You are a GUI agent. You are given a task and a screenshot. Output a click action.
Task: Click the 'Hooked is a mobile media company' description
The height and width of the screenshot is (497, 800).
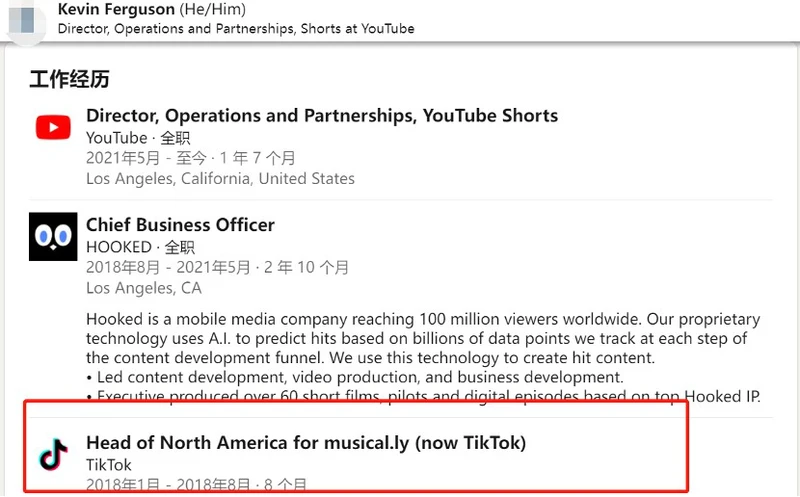pyautogui.click(x=423, y=338)
